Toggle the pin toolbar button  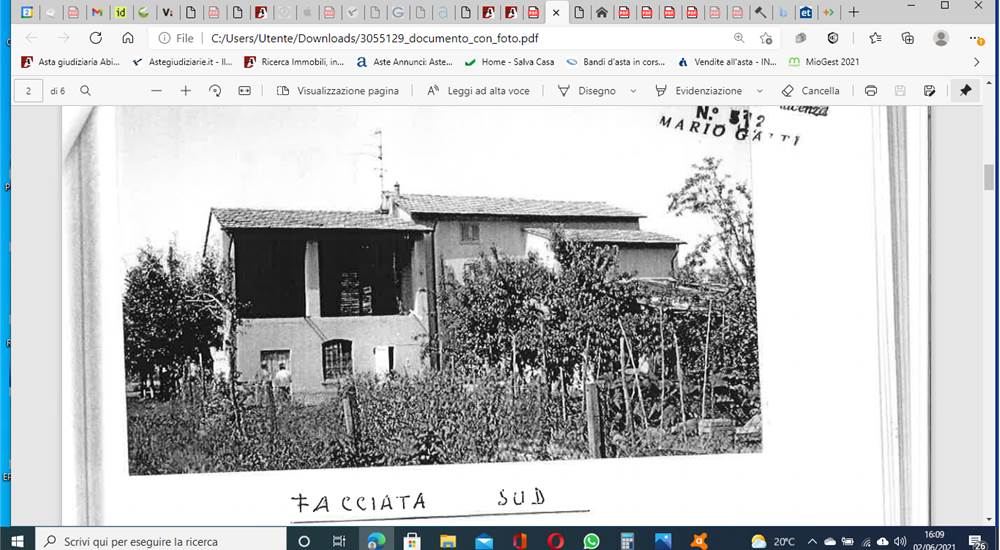(x=966, y=91)
